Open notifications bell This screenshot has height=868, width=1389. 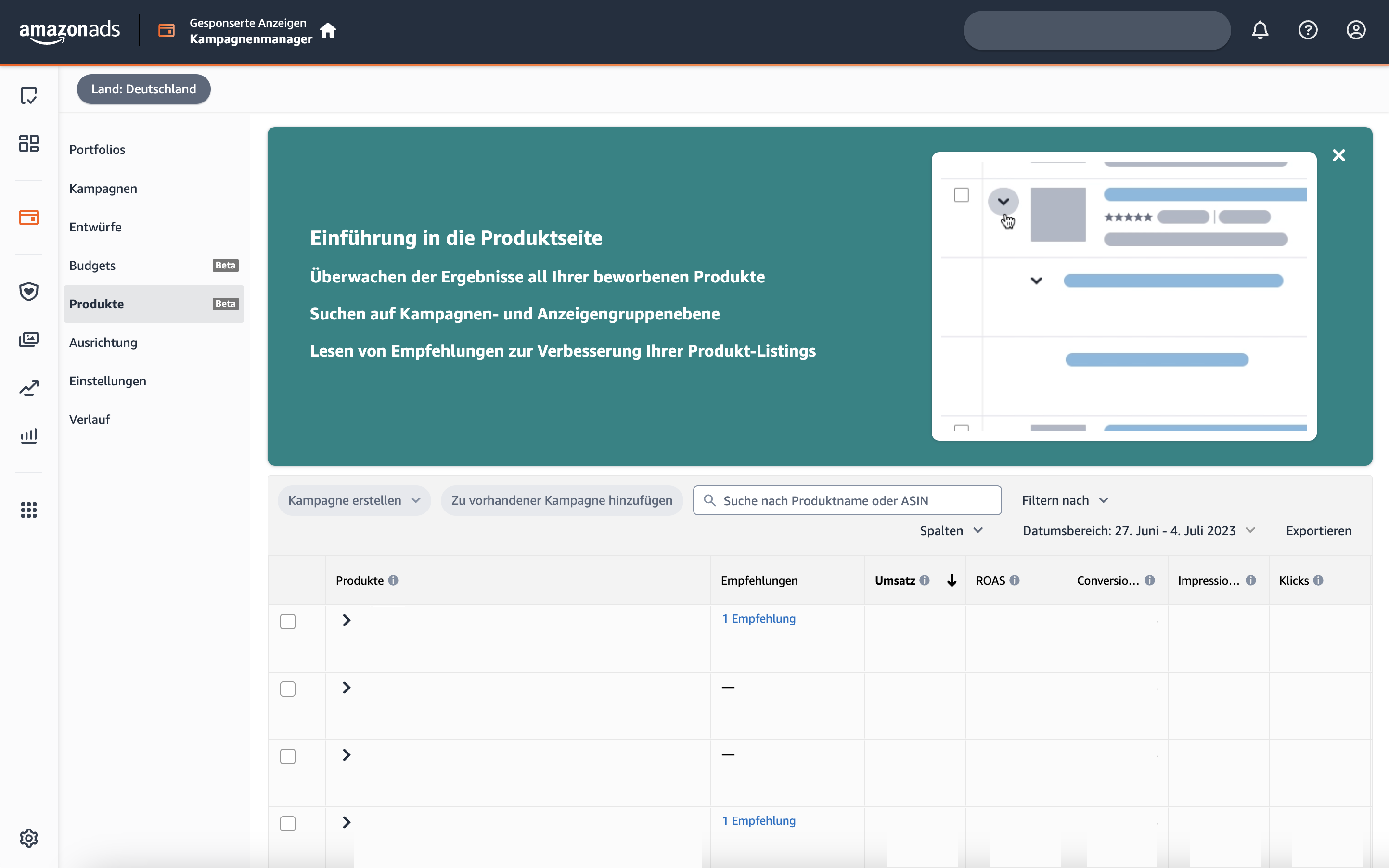1260,30
